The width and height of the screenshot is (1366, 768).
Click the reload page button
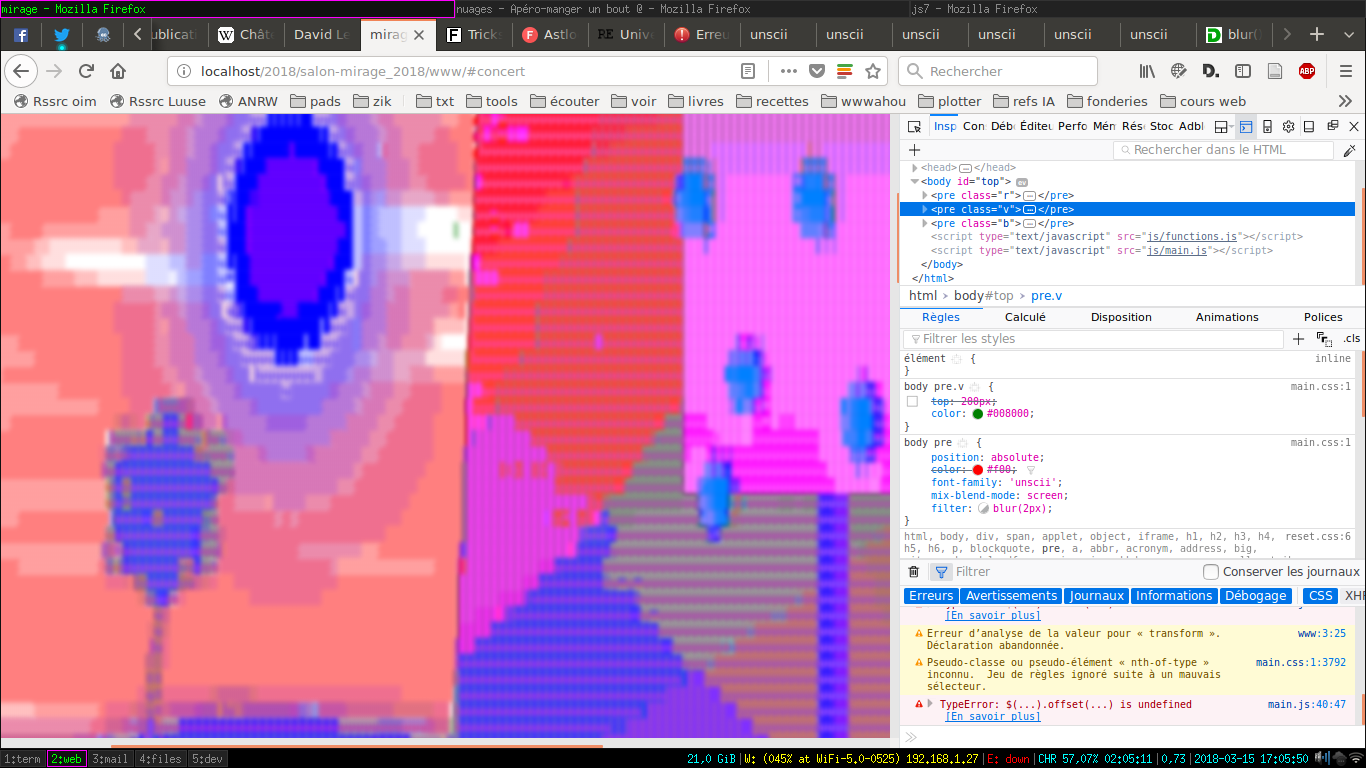[x=86, y=71]
